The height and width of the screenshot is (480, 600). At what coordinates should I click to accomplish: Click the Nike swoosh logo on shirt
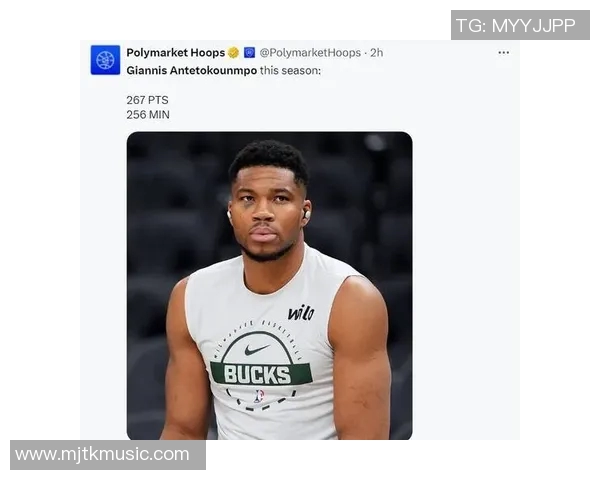[257, 350]
